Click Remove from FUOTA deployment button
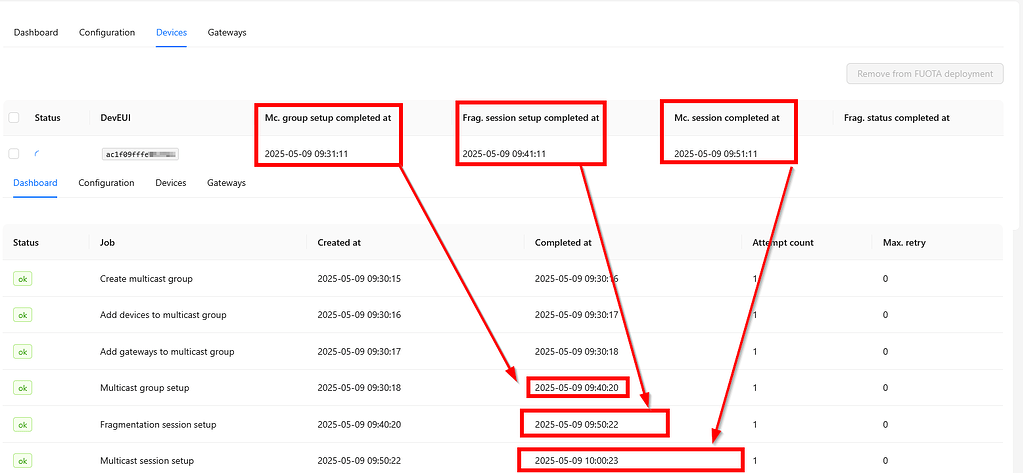The image size is (1023, 473). click(924, 73)
